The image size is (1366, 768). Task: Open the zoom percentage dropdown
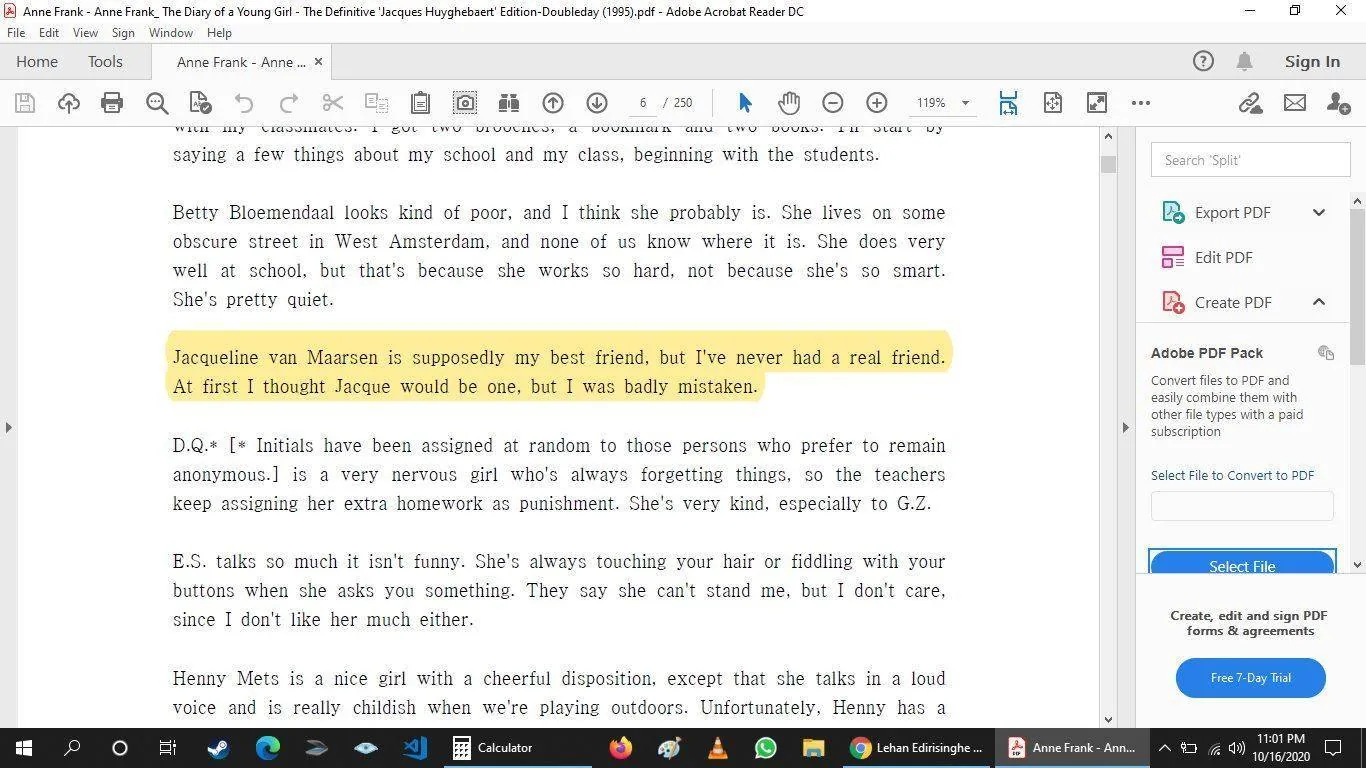963,102
